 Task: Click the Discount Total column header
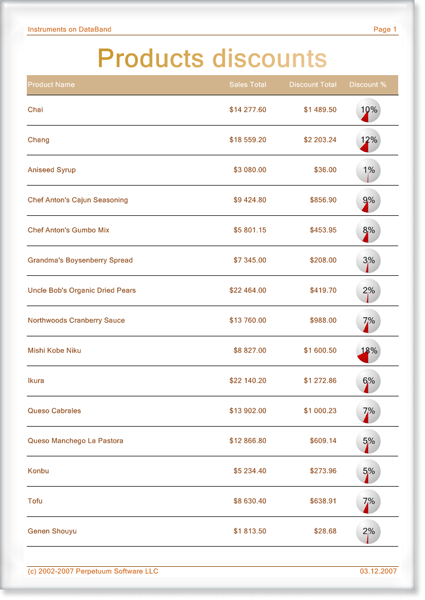tap(313, 85)
